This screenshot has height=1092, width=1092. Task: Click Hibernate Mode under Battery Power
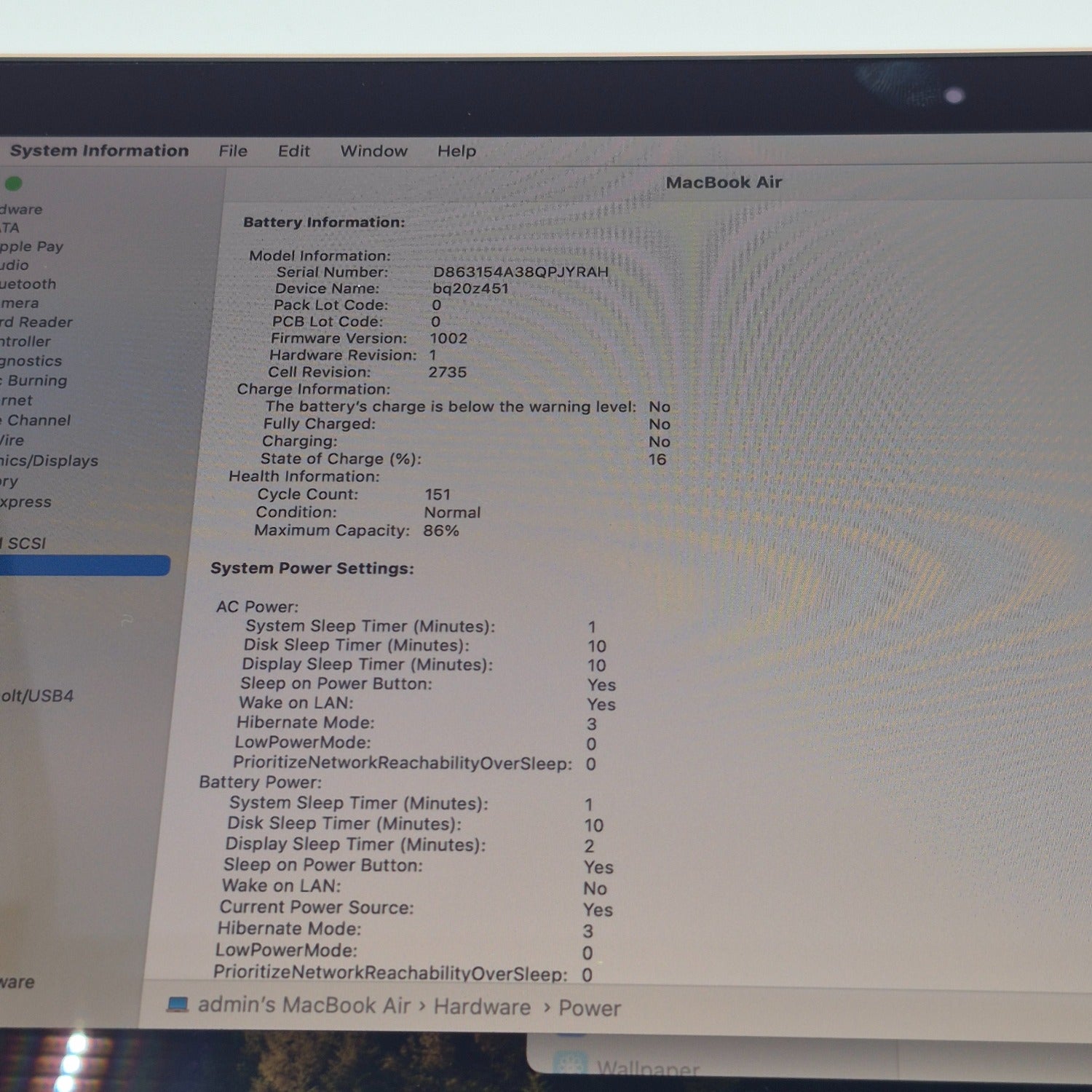click(289, 929)
